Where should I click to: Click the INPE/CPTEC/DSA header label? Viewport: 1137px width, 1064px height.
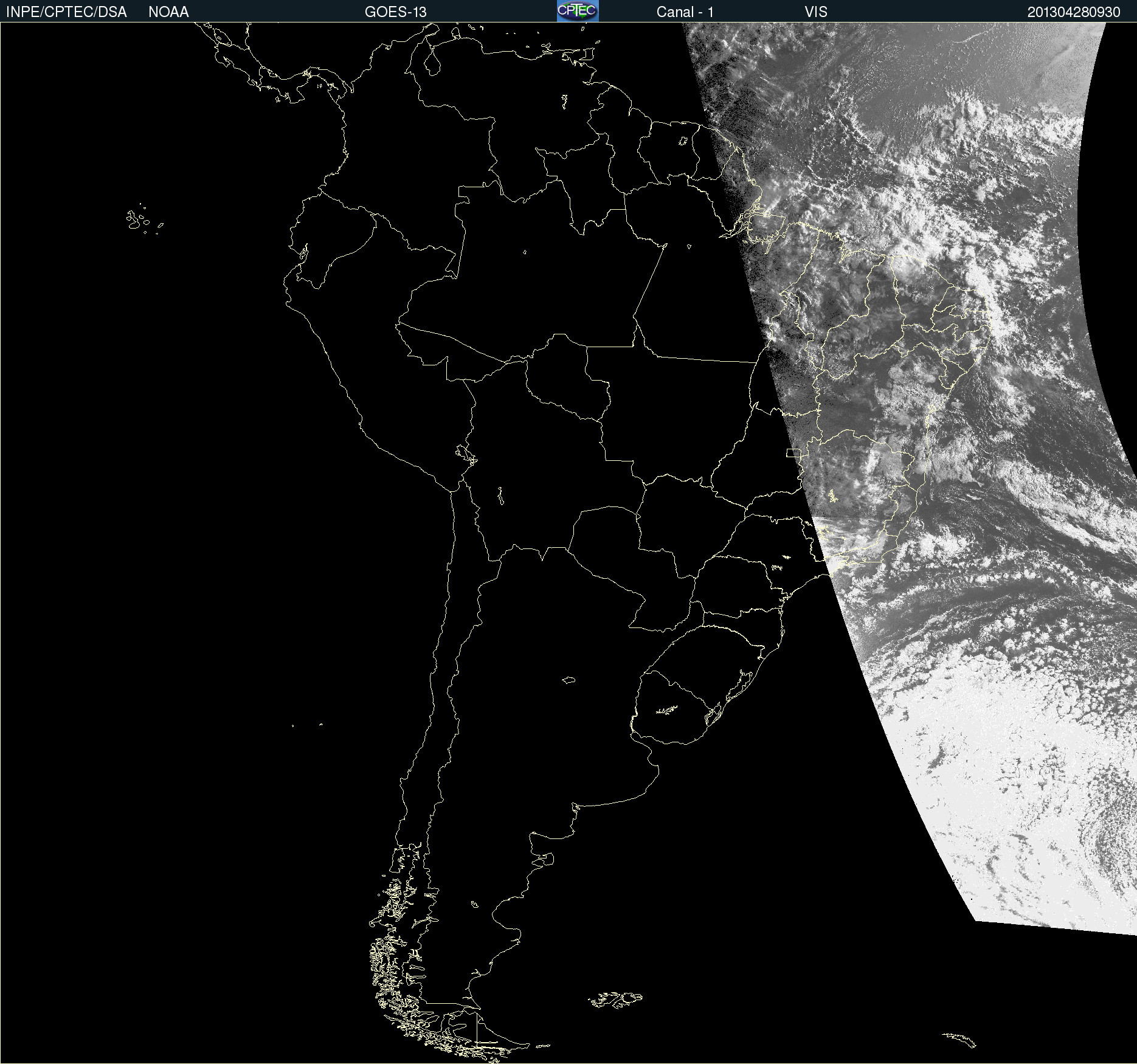(x=66, y=12)
